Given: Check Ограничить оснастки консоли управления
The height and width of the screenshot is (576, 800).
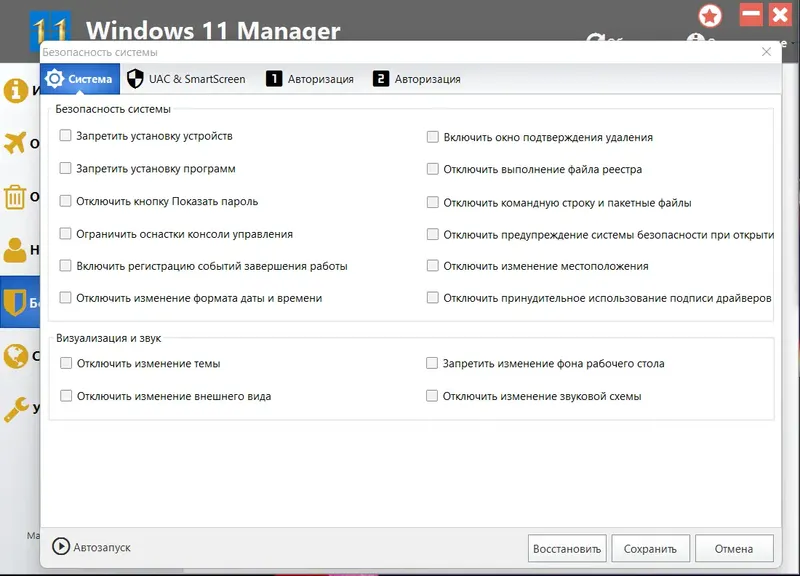Looking at the screenshot, I should pos(65,233).
